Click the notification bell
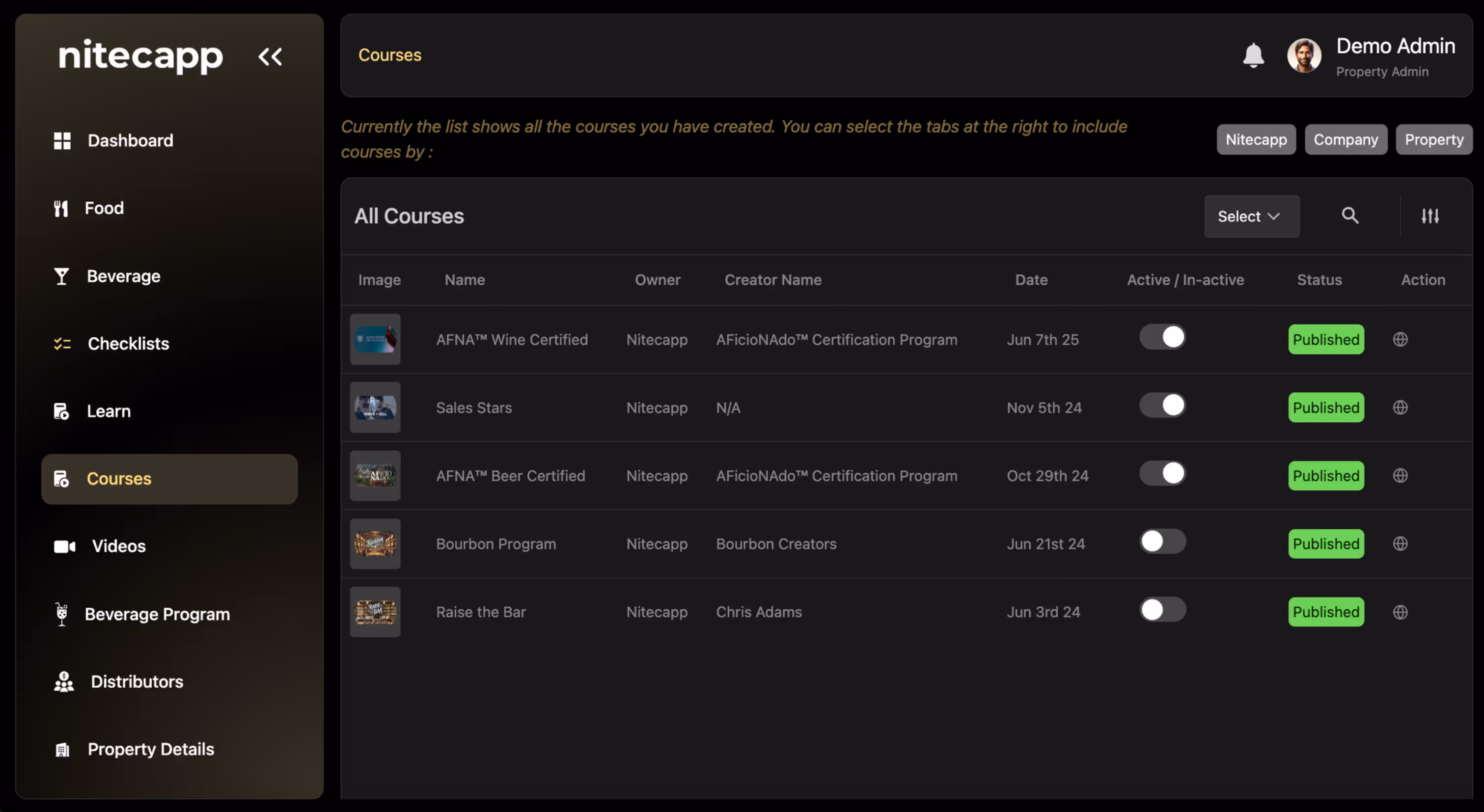Screen dimensions: 1484x812 pos(1254,56)
